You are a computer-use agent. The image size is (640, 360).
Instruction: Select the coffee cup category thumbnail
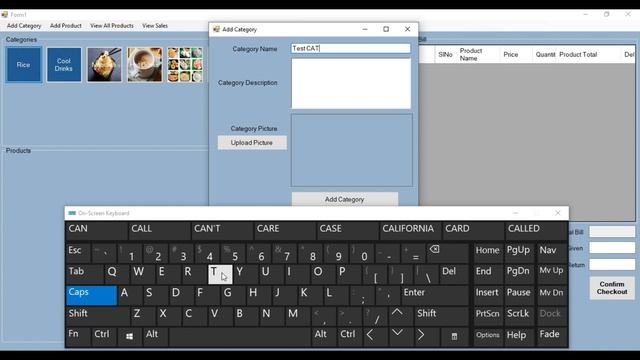point(144,65)
